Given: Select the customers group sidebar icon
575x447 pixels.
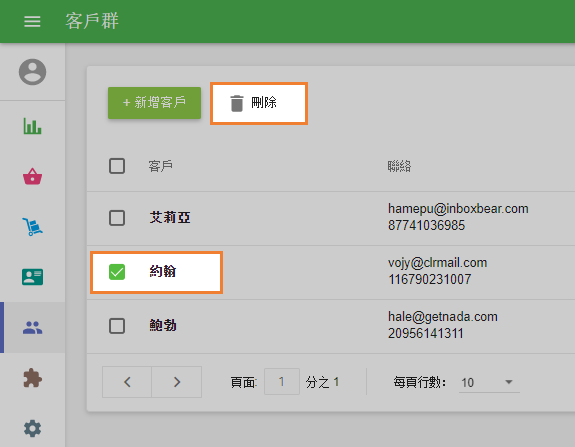Looking at the screenshot, I should pyautogui.click(x=33, y=327).
